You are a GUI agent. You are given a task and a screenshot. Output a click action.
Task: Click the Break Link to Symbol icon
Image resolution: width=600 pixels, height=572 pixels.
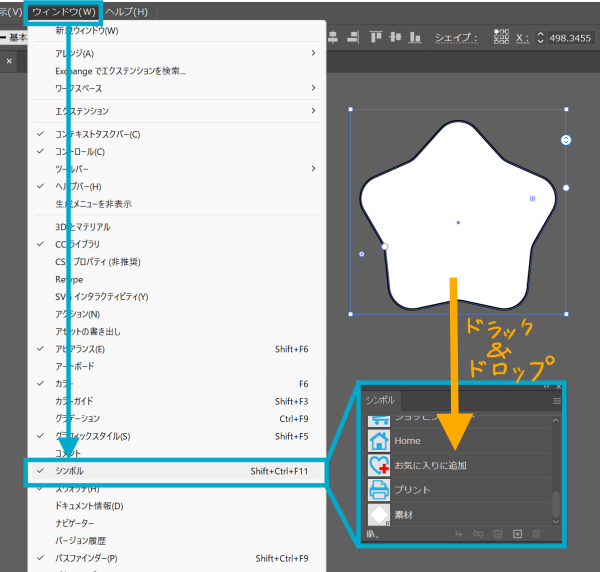(479, 534)
